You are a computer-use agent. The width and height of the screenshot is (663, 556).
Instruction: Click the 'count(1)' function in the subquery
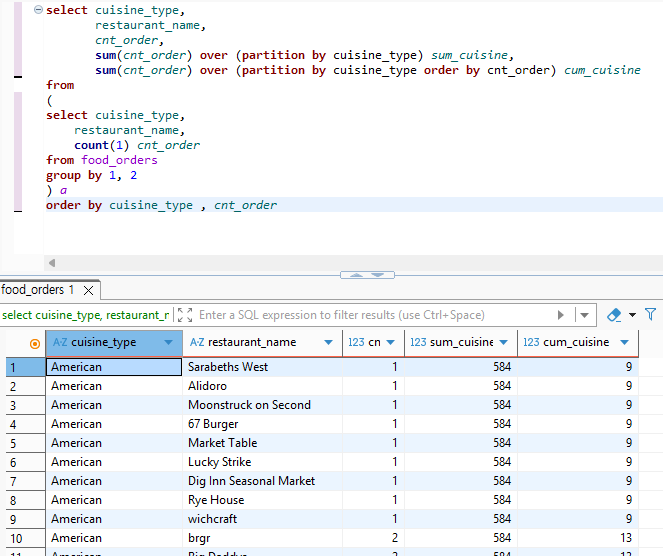[x=101, y=145]
